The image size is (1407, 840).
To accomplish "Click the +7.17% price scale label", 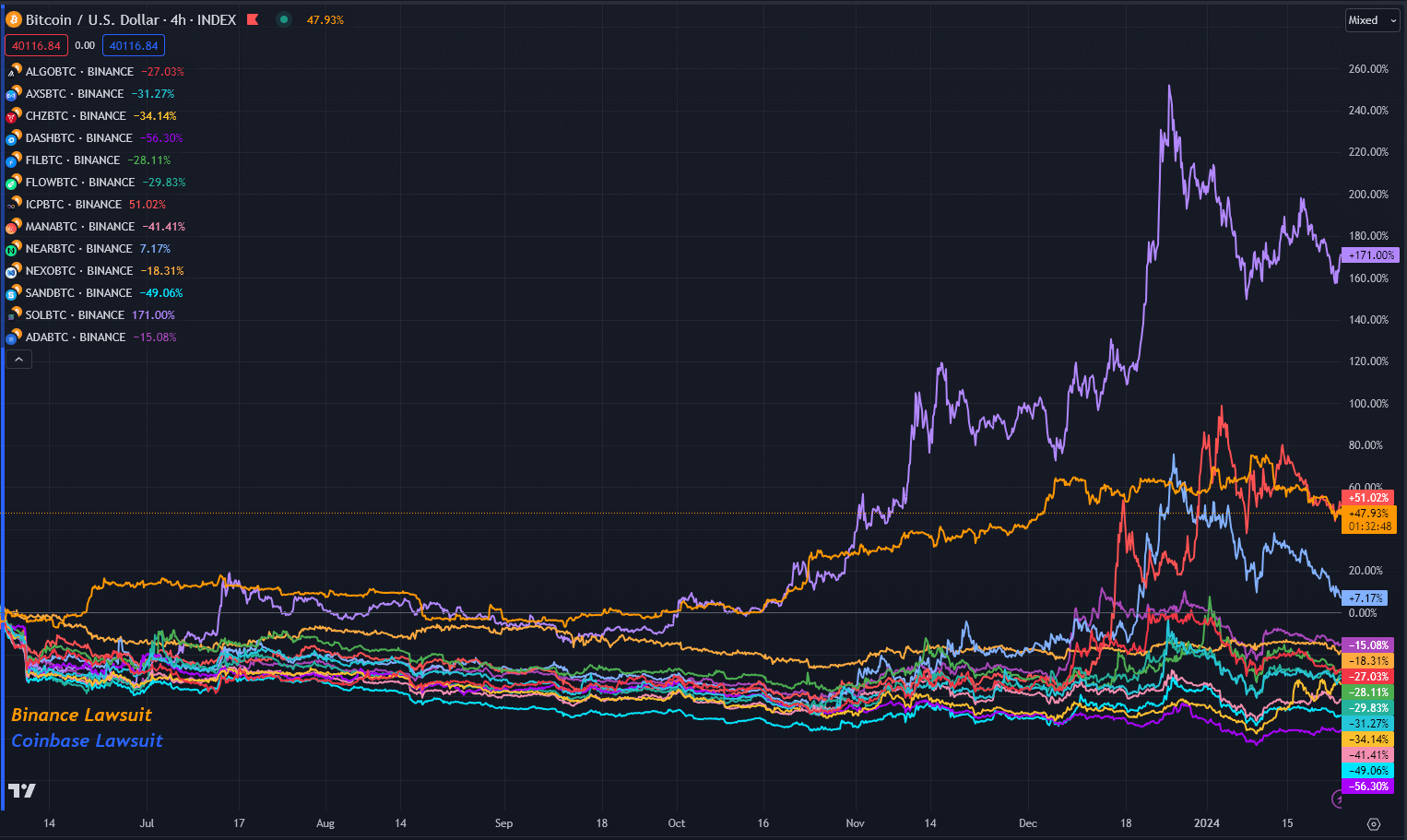I will click(1366, 598).
